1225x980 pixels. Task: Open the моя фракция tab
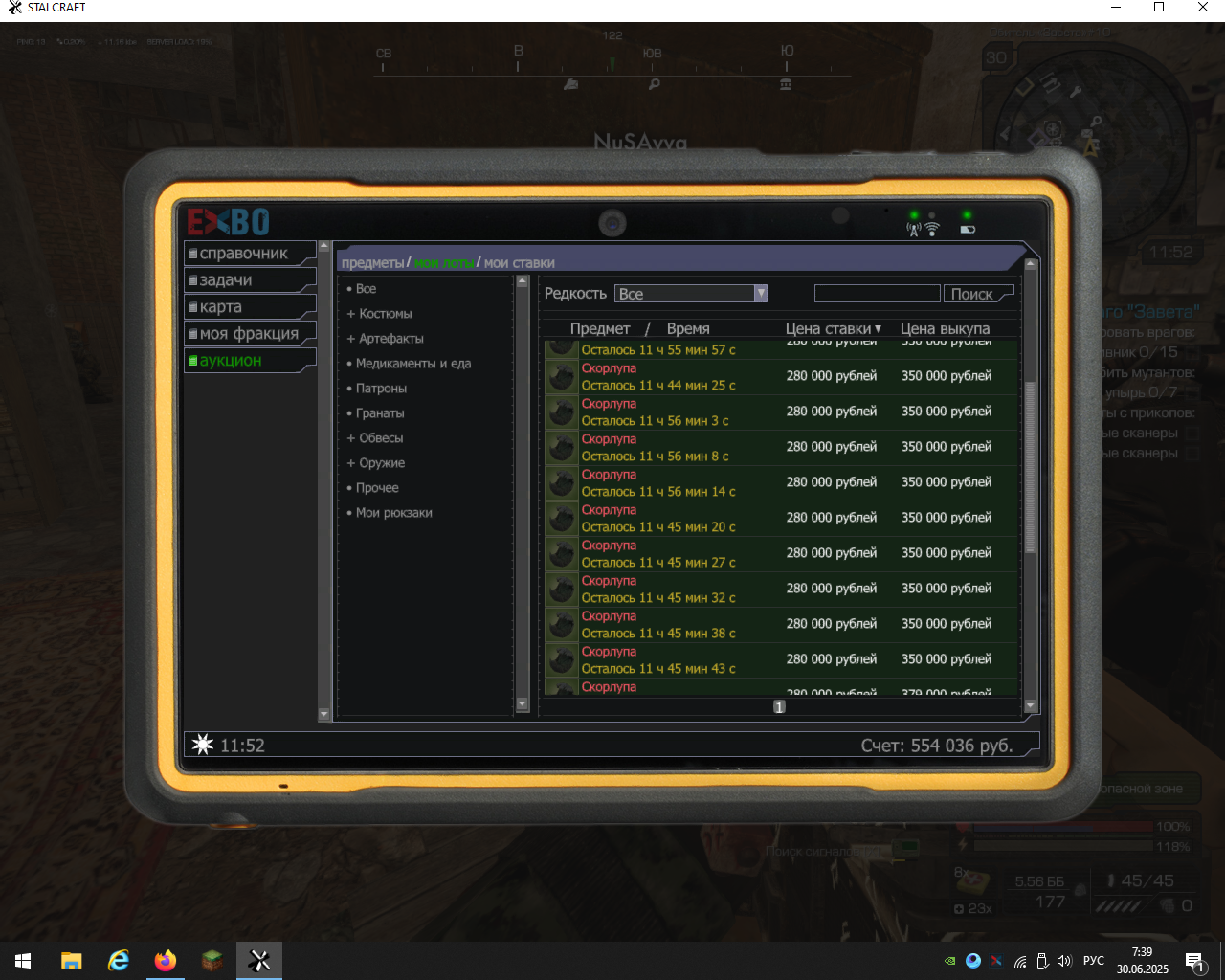[250, 334]
